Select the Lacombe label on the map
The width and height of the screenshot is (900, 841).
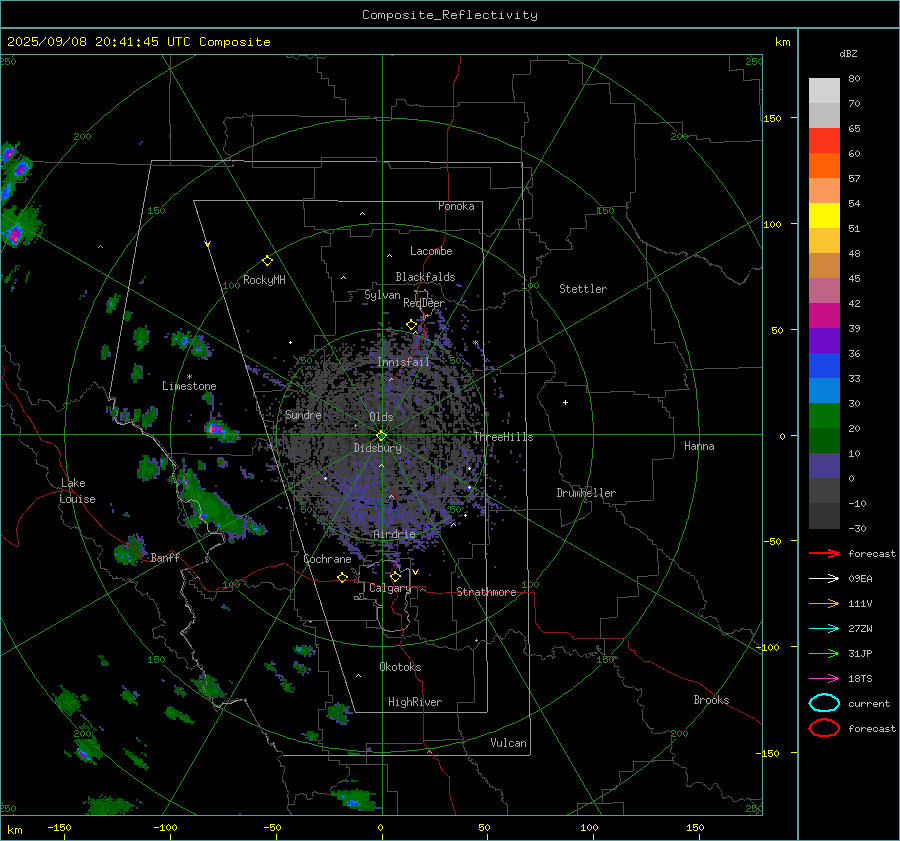[x=431, y=251]
